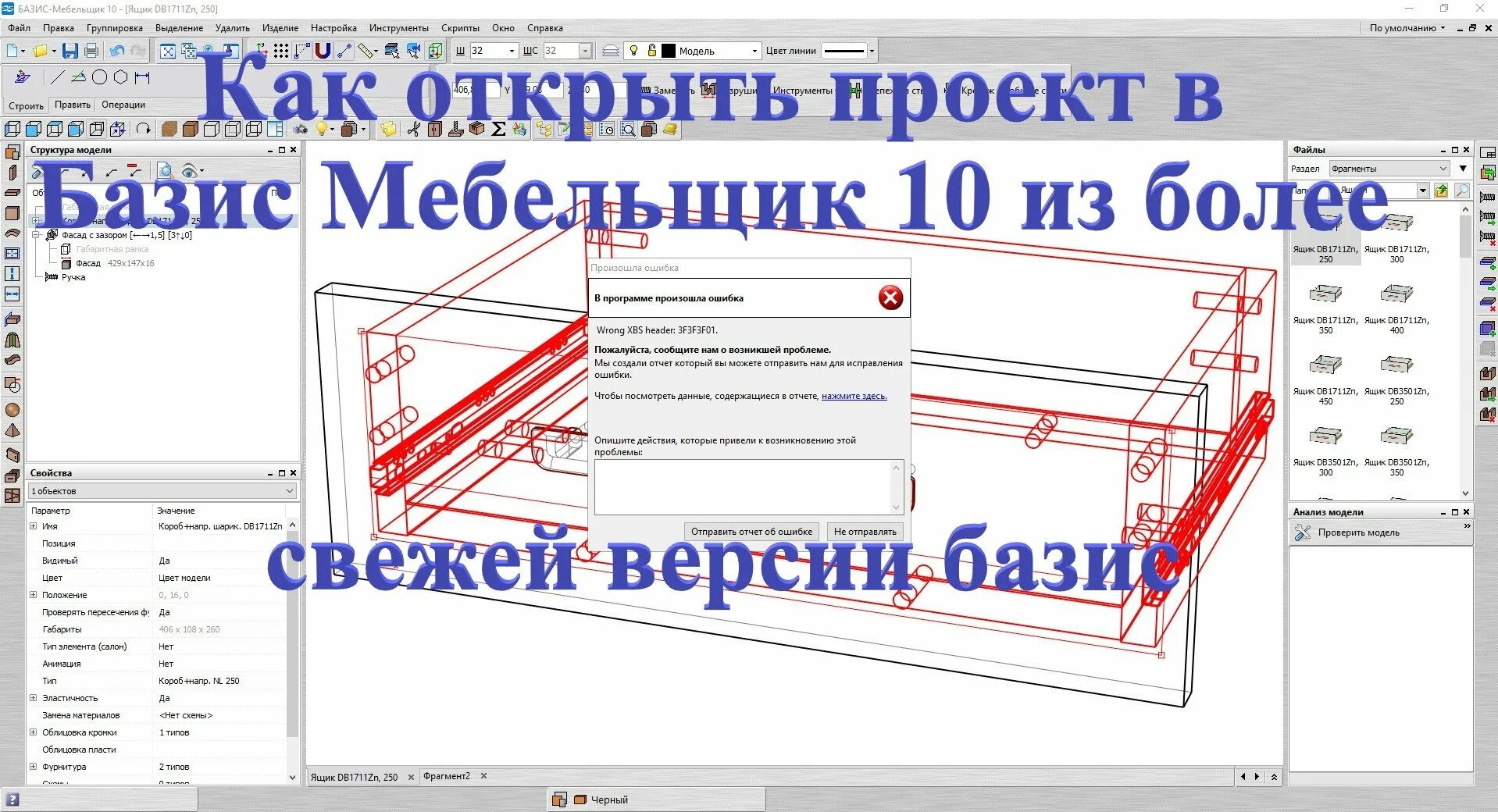Collapse the Фасад с зазором tree node
This screenshot has width=1498, height=812.
[x=35, y=235]
